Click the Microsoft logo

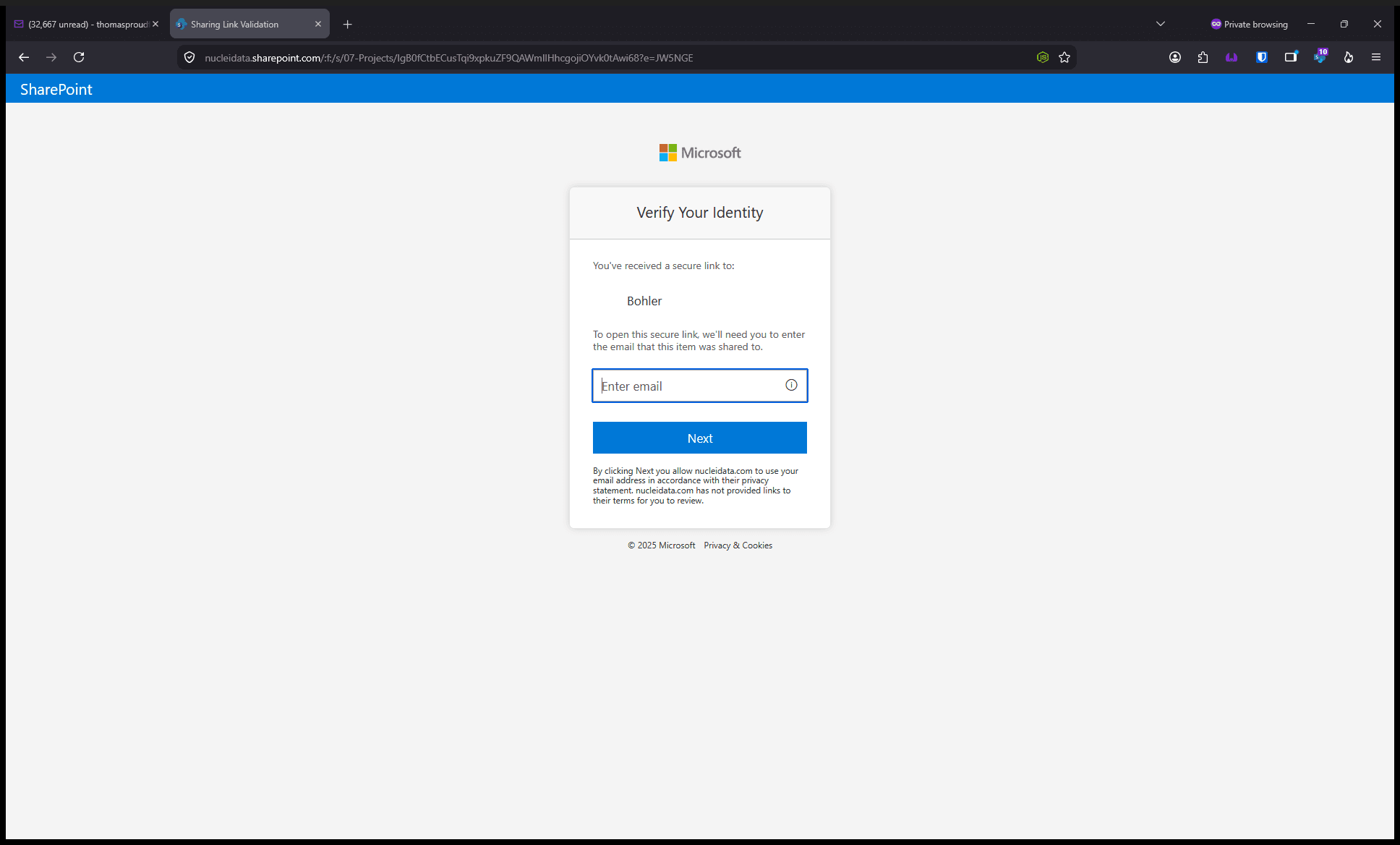click(700, 153)
